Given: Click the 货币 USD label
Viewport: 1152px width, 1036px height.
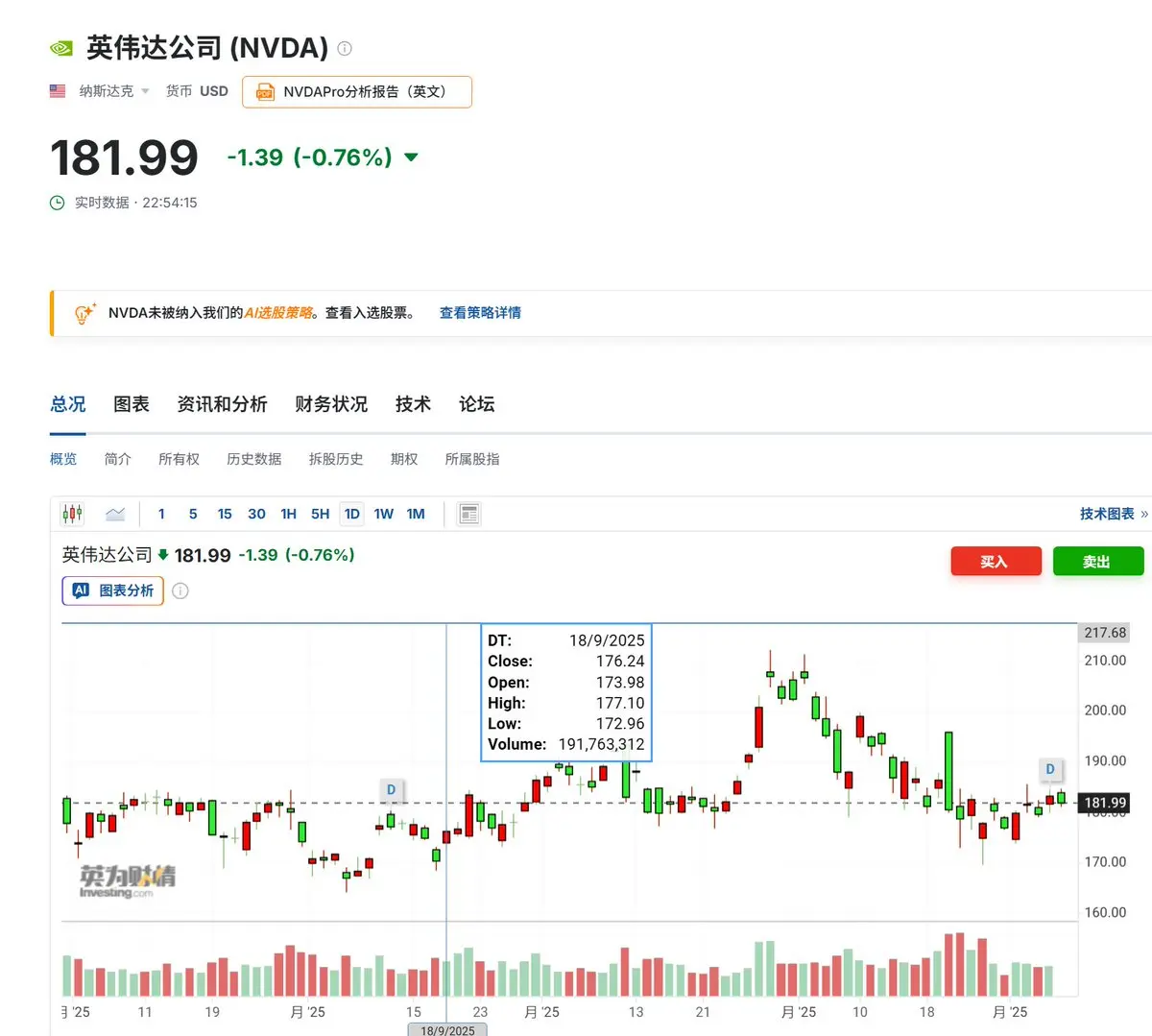Looking at the screenshot, I should point(197,91).
